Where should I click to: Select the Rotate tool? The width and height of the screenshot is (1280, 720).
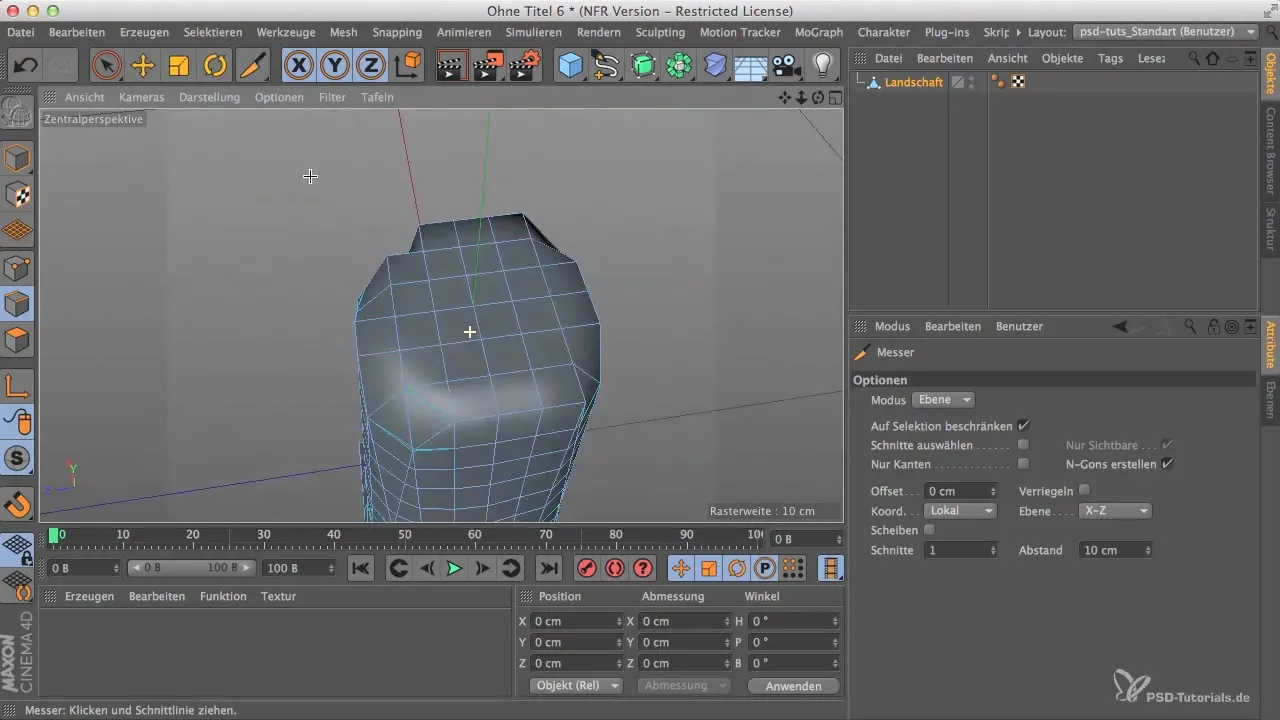click(215, 66)
